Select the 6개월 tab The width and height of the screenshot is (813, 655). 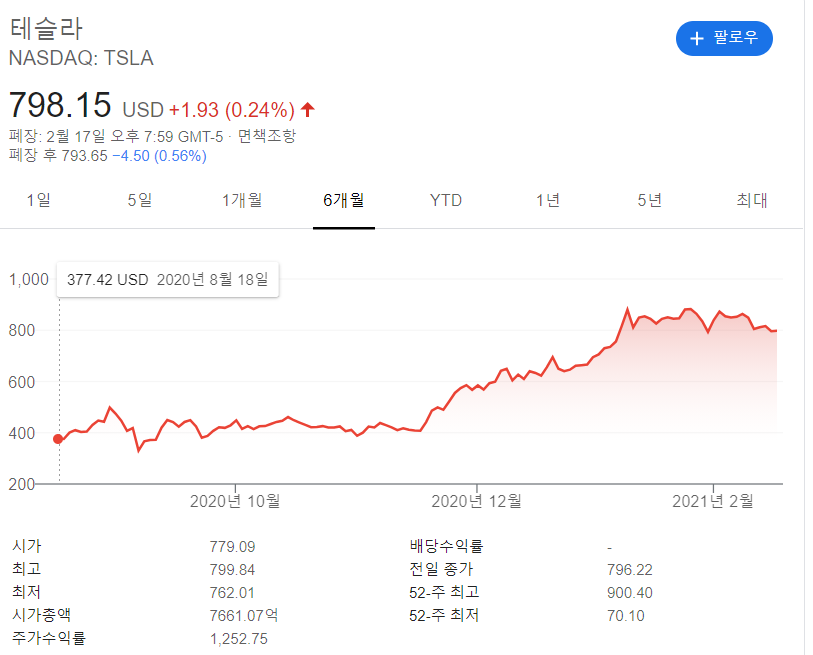(x=343, y=200)
